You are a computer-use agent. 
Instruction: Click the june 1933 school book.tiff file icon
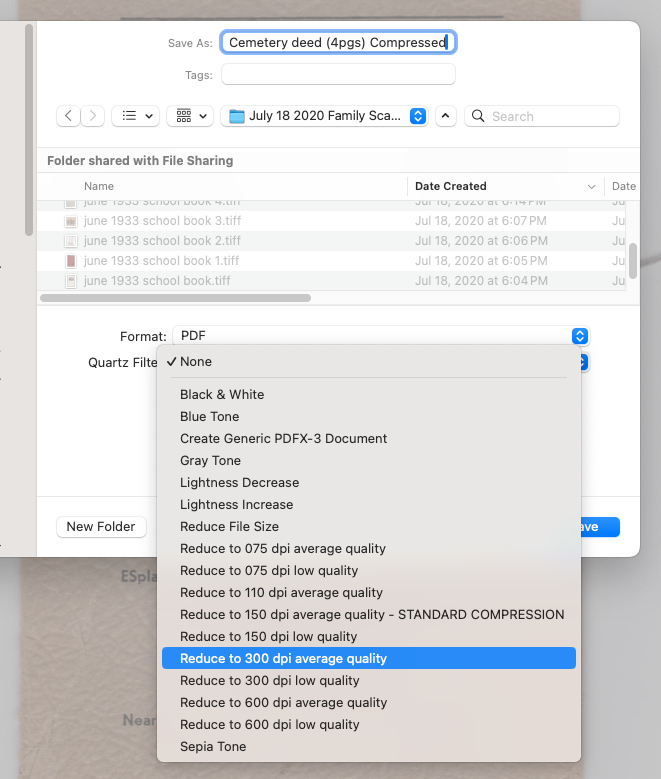click(x=71, y=281)
